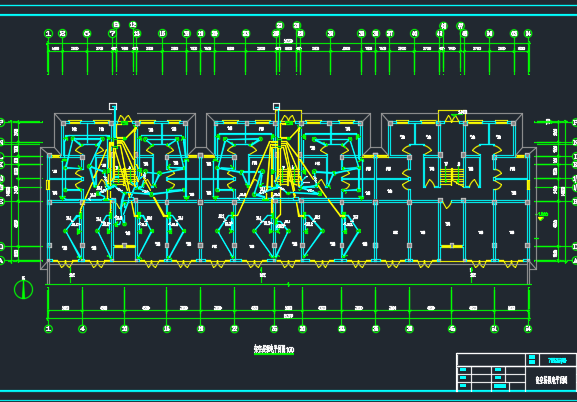Click the title block drawing name cell
This screenshot has width=577, height=402.
click(x=551, y=380)
